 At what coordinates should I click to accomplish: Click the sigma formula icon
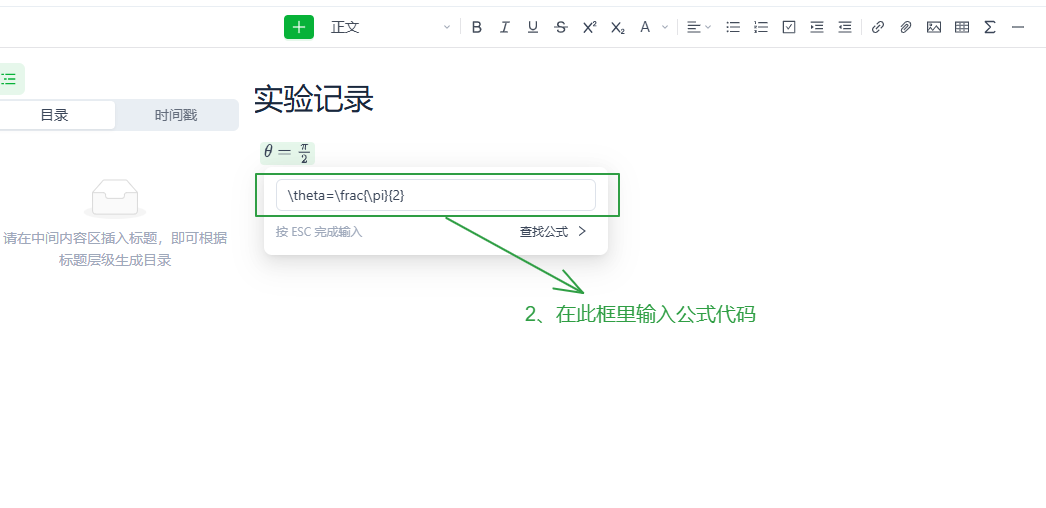pos(990,27)
